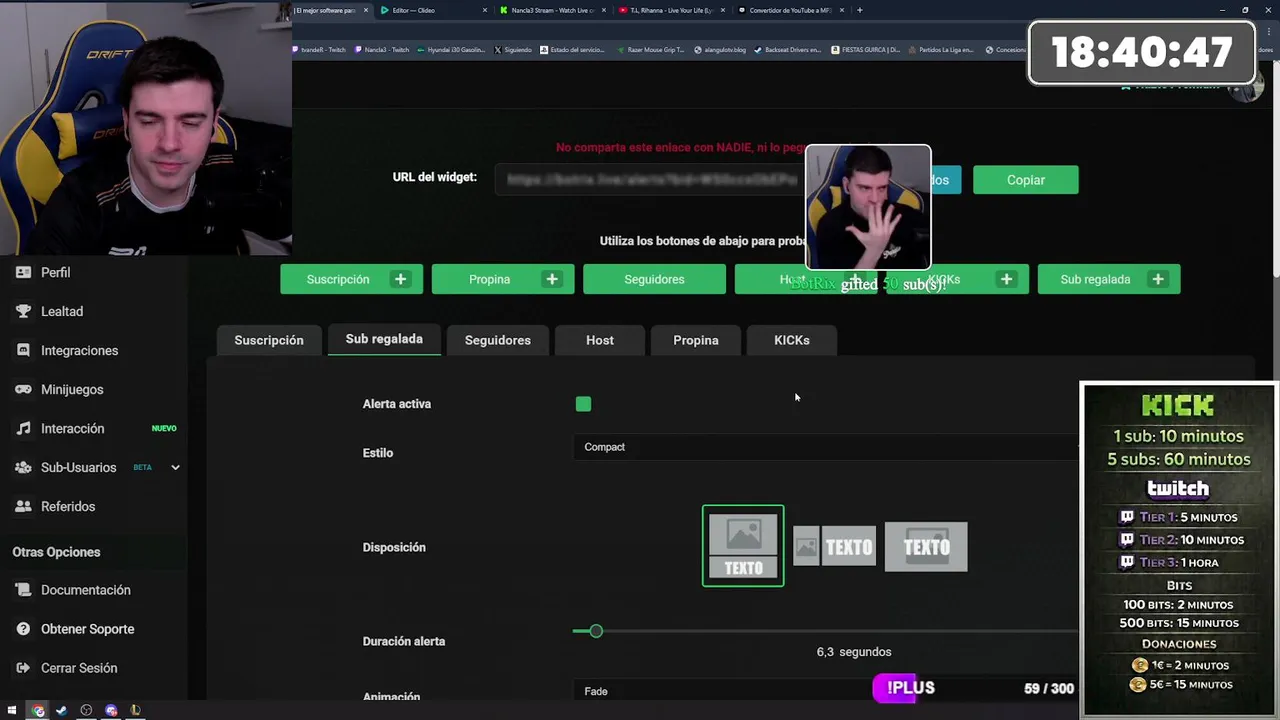Screen dimensions: 1280x720
Task: Open Hyundai i30 Gasolina bookmark
Action: click(451, 49)
